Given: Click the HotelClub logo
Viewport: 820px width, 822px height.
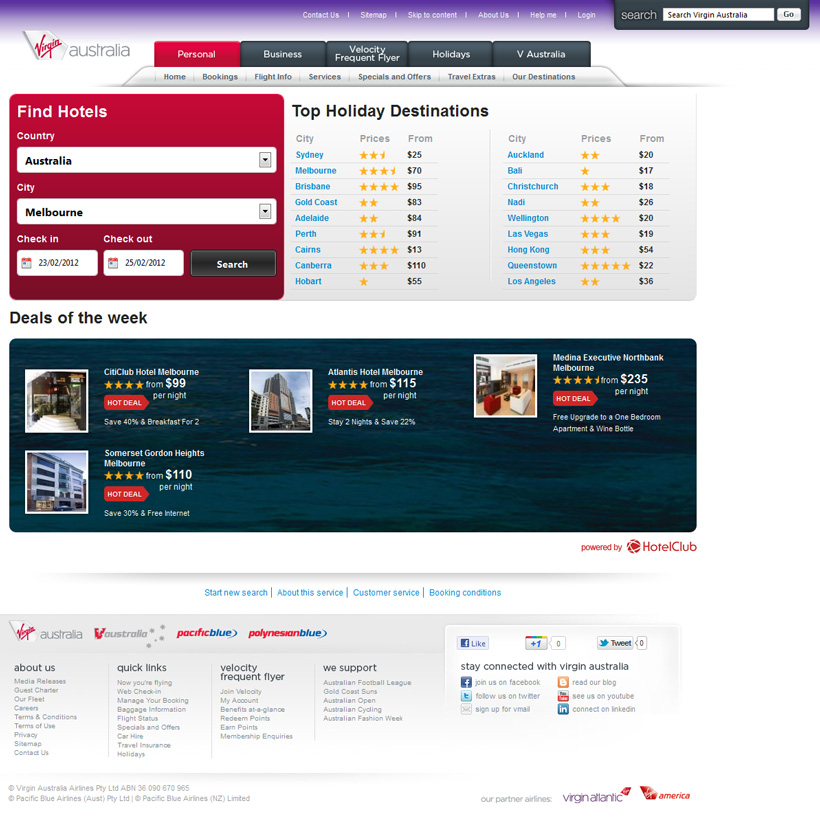Looking at the screenshot, I should tap(662, 547).
